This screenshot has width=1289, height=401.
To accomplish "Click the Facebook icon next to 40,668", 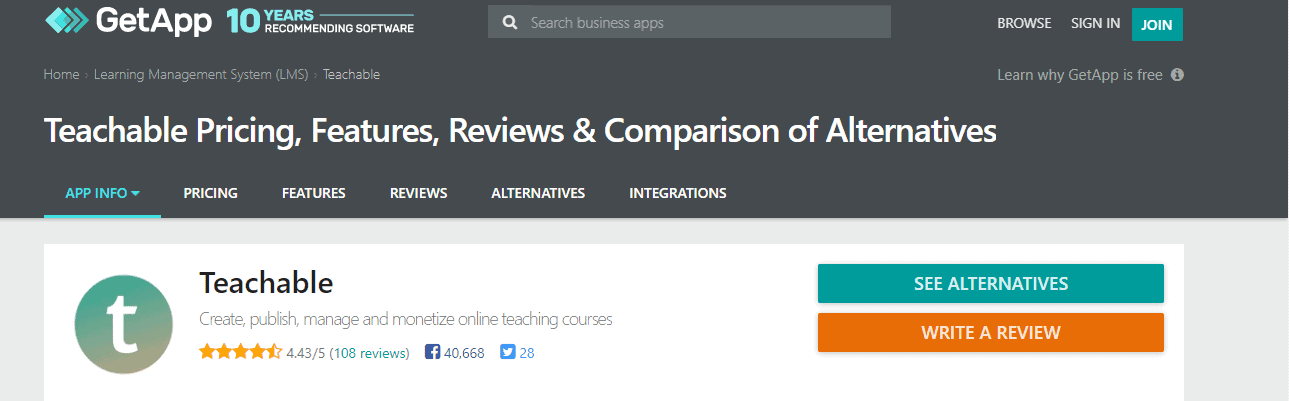I will click(433, 352).
